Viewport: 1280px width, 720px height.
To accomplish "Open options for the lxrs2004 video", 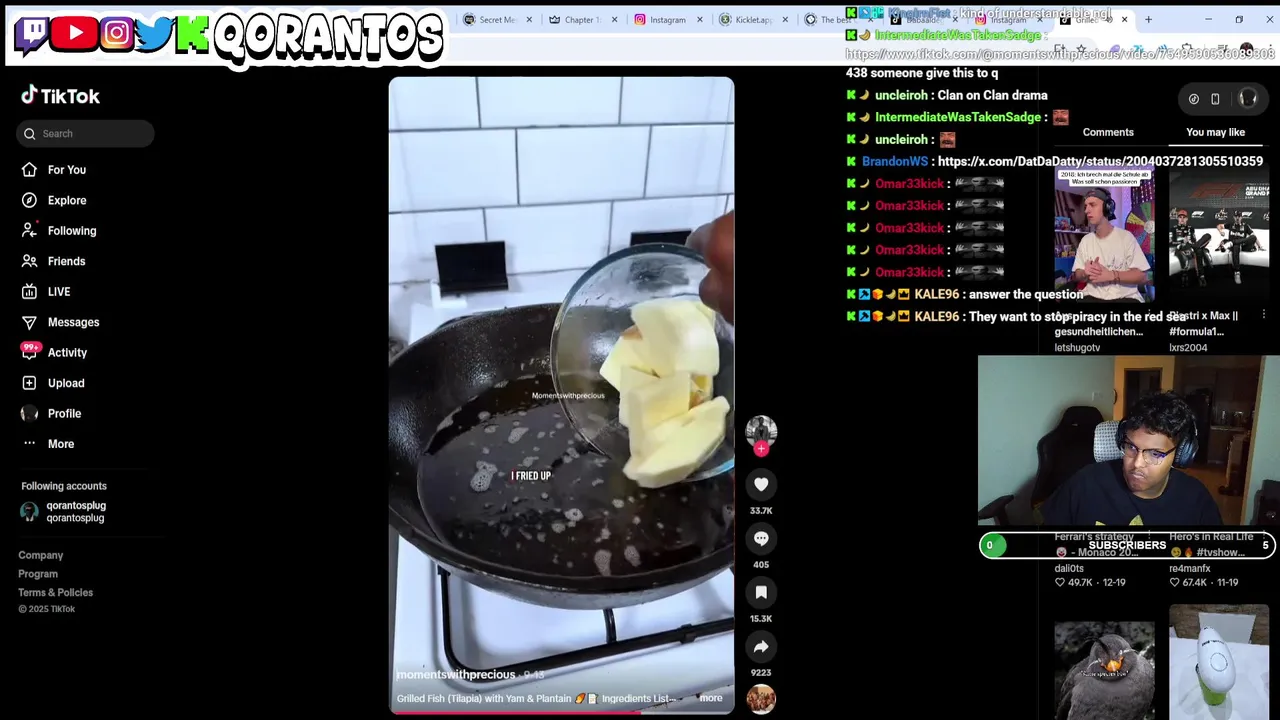I will pyautogui.click(x=1264, y=315).
